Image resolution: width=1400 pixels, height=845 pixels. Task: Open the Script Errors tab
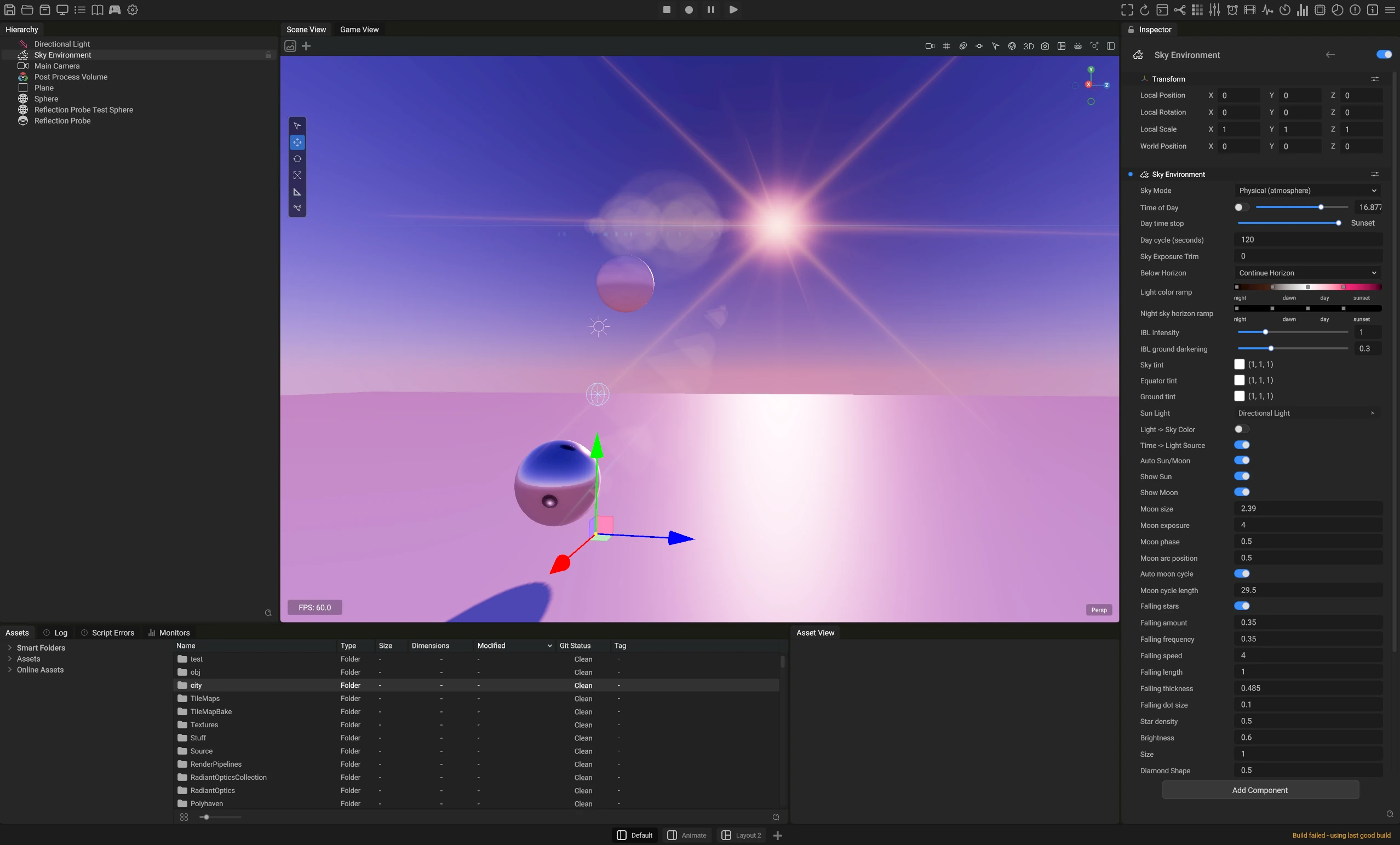pyautogui.click(x=107, y=633)
